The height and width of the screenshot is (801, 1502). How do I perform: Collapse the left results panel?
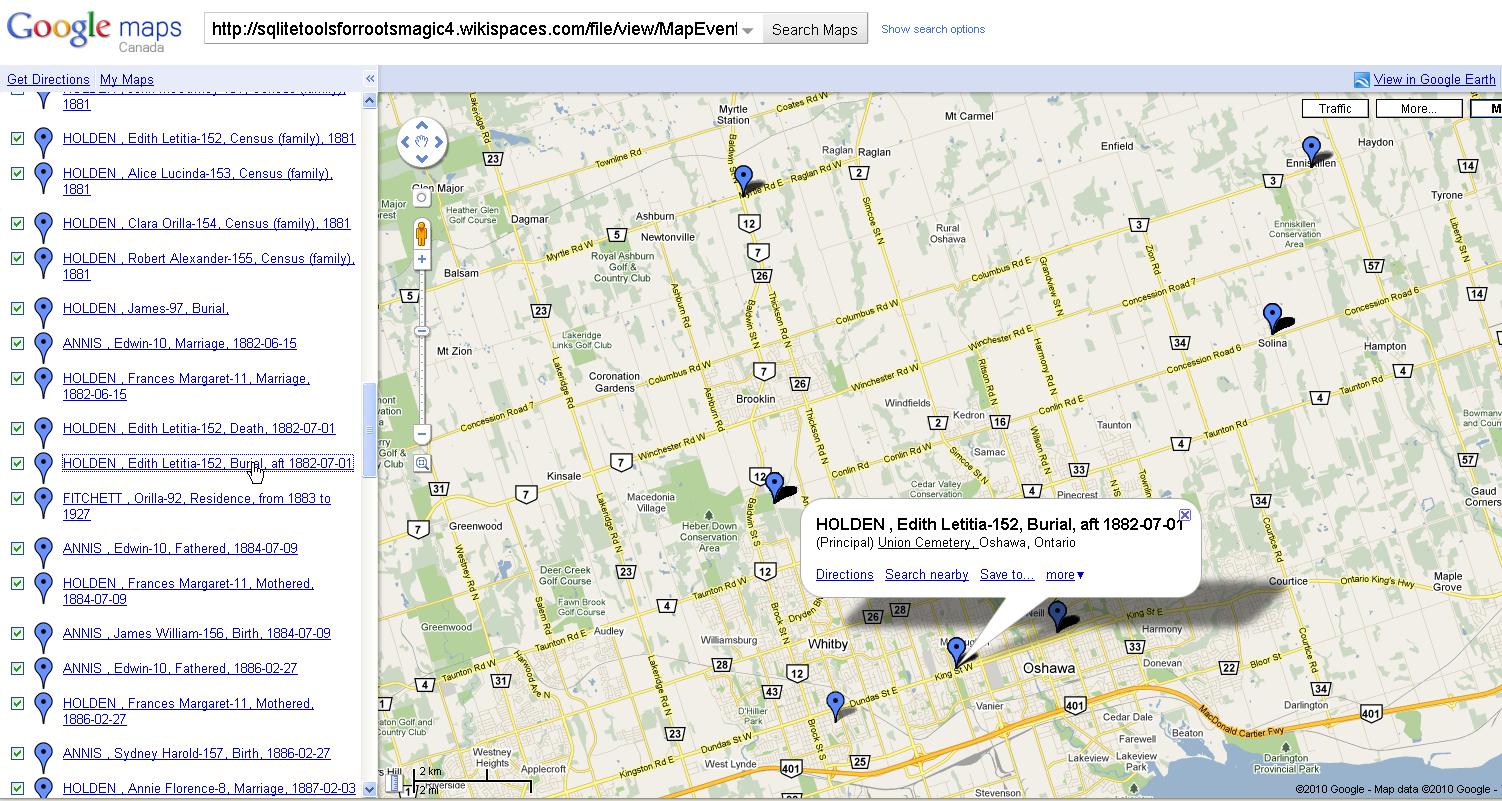pyautogui.click(x=369, y=79)
